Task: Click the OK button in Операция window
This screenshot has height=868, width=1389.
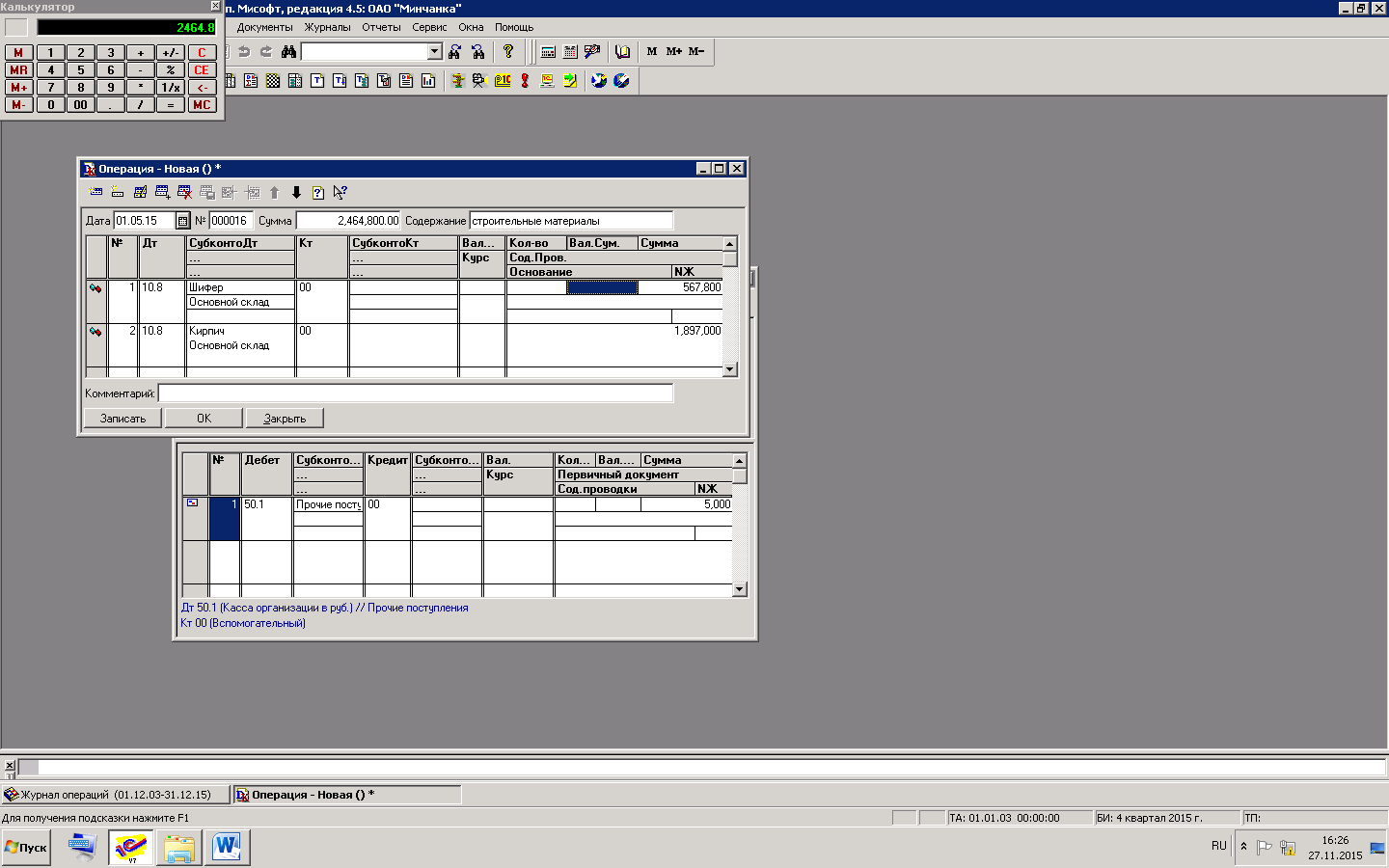Action: (x=204, y=418)
